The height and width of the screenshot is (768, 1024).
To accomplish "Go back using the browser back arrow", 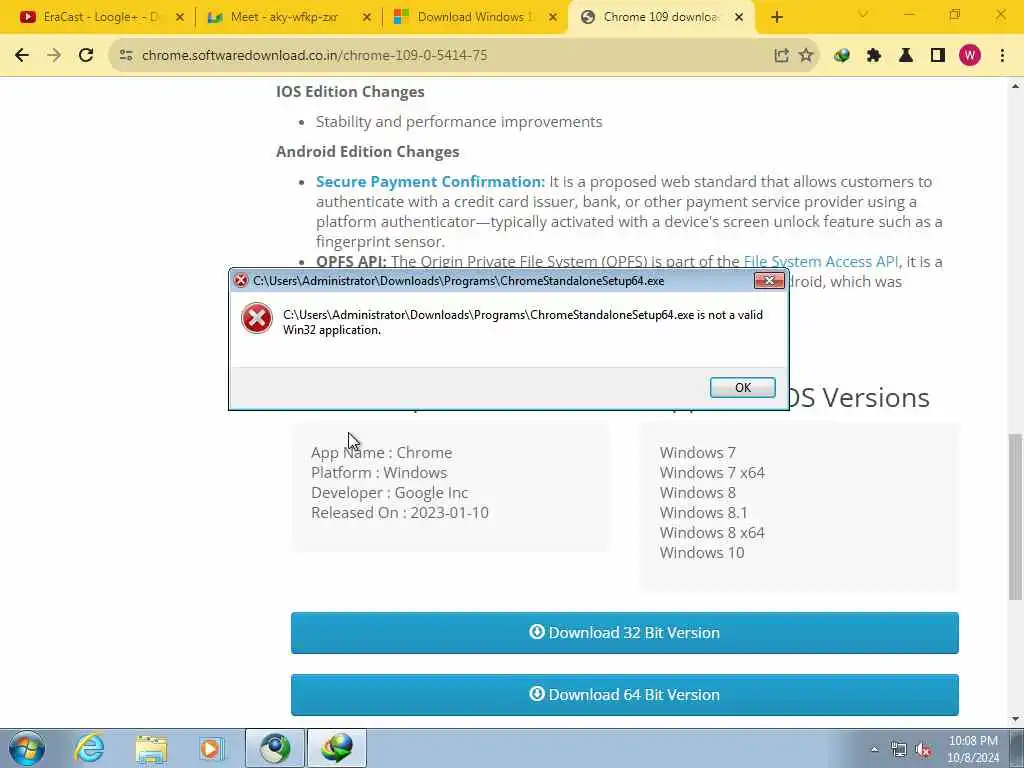I will [22, 56].
